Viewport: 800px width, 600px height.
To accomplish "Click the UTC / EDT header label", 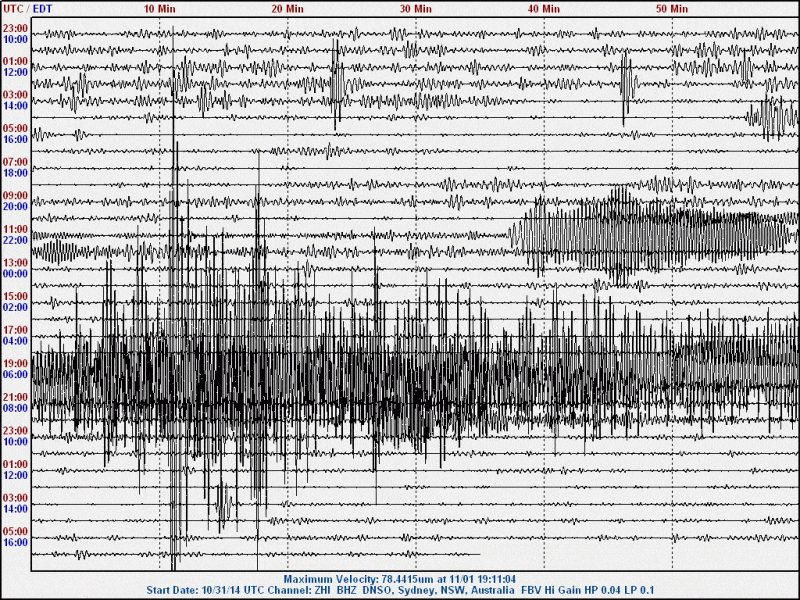I will 23,9.
